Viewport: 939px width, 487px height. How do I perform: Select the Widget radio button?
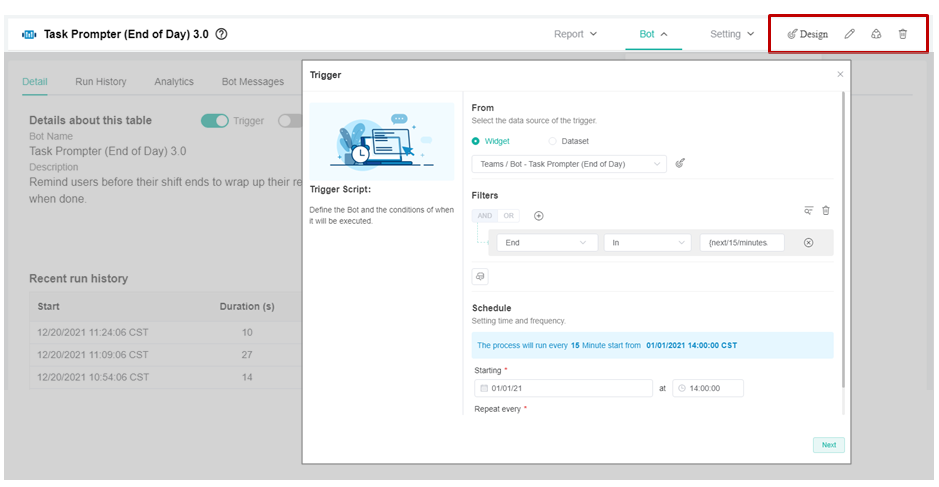point(476,141)
